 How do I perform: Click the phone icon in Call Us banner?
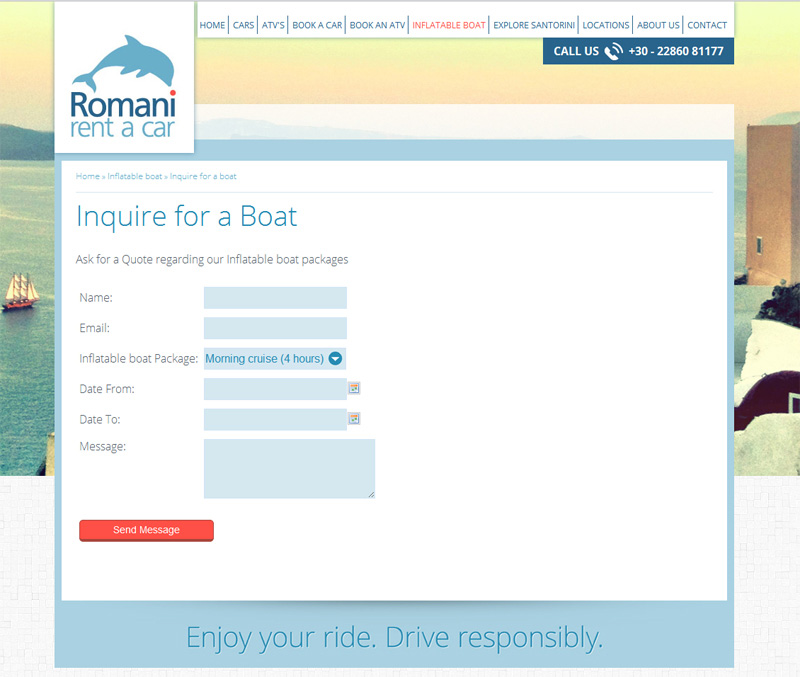tap(614, 51)
